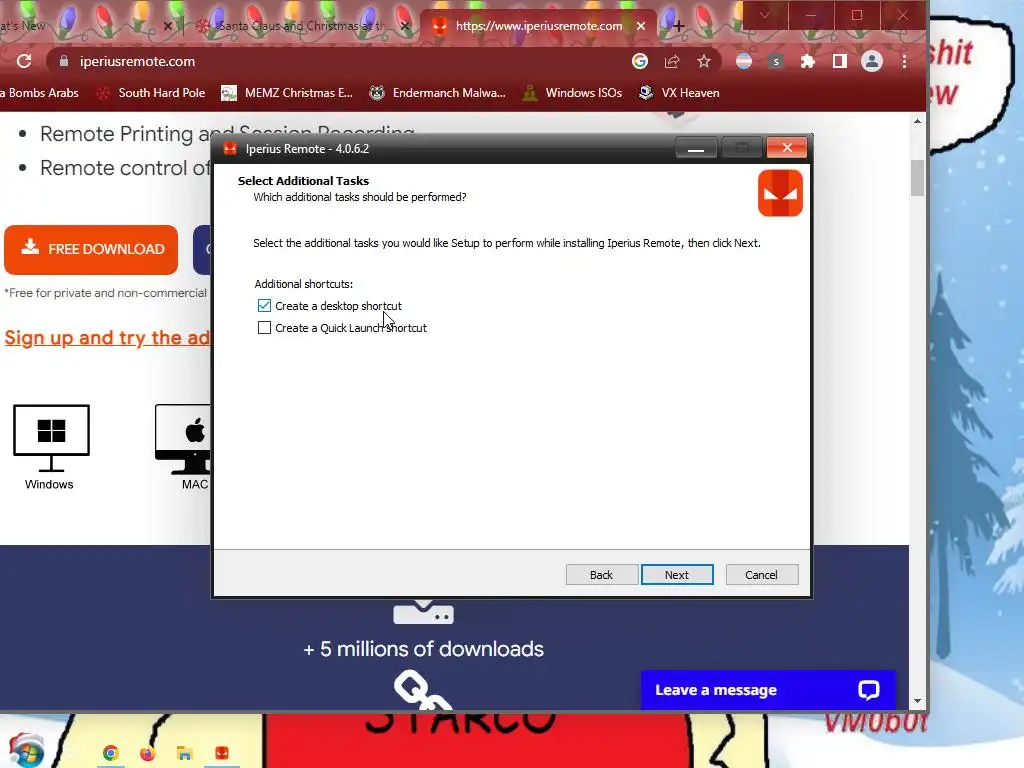Open the MEMZ Christmas bookmark
Viewport: 1024px width, 768px height.
(x=287, y=93)
